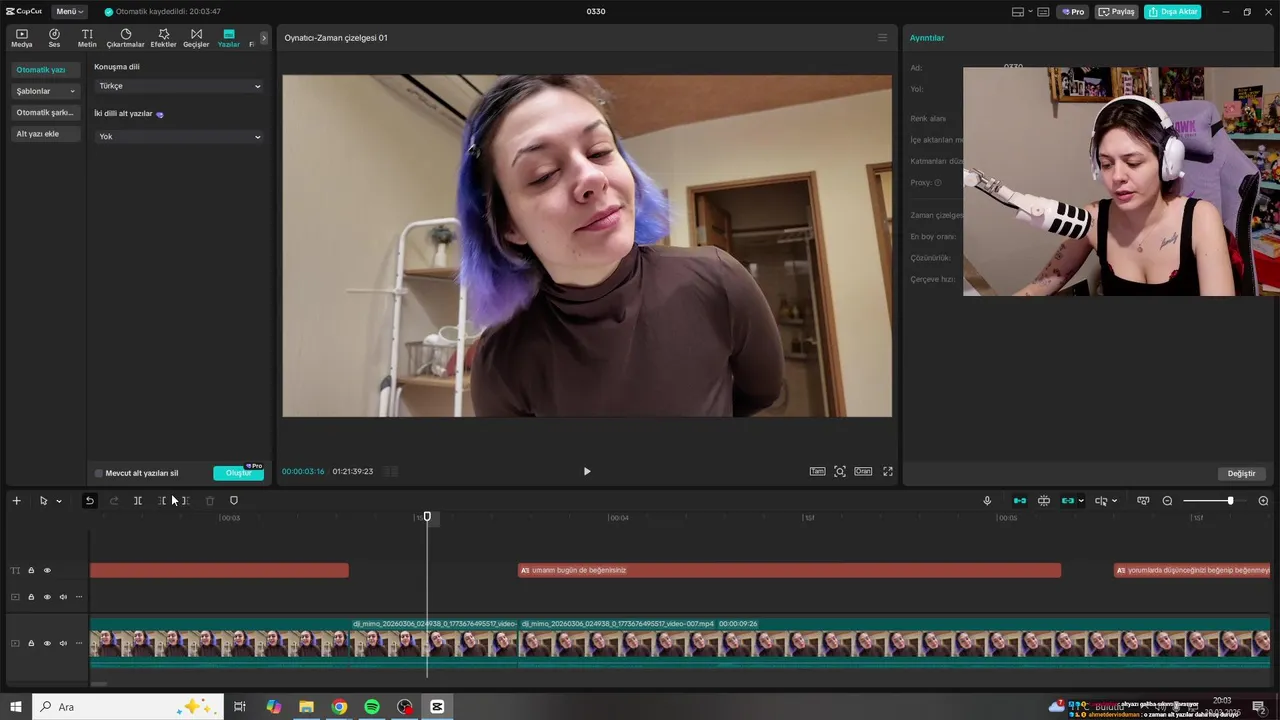Open the İki dilli alt yazılar Yok dropdown
Viewport: 1280px width, 720px height.
coord(179,137)
